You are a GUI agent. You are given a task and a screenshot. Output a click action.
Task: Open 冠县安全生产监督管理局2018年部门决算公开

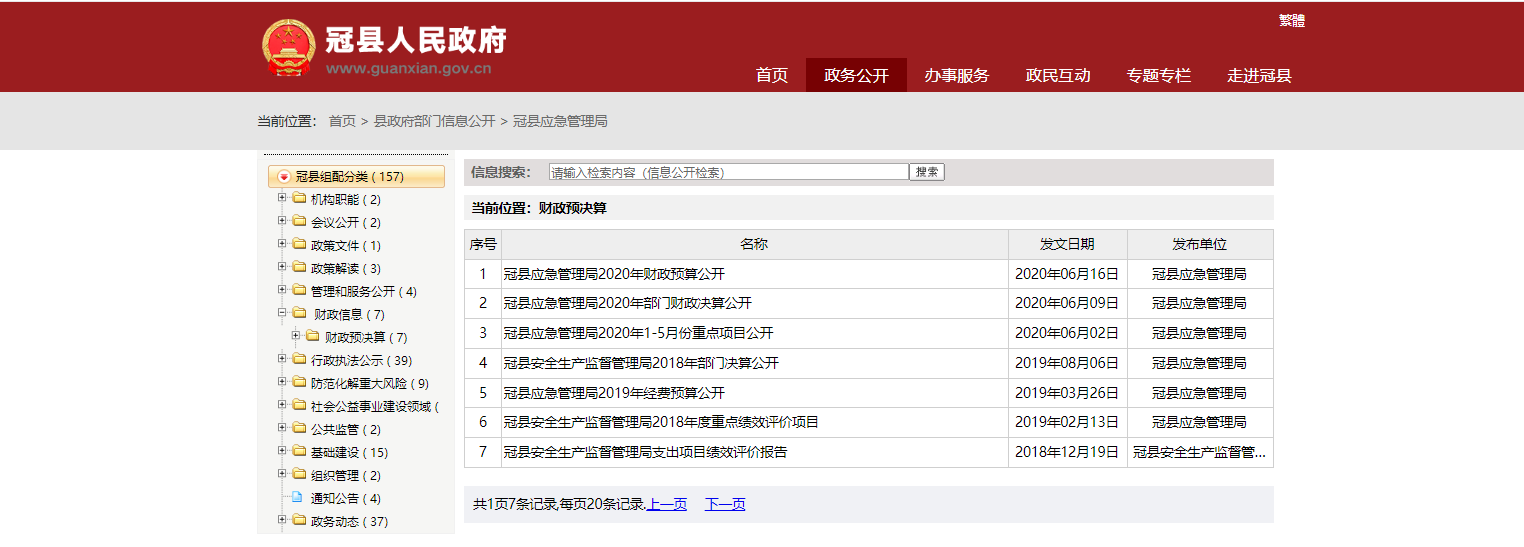[x=641, y=363]
